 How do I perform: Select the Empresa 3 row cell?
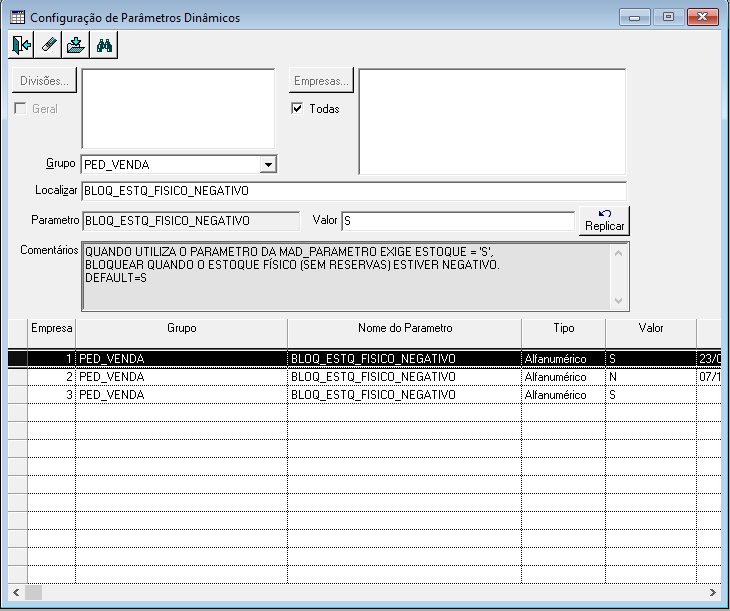pyautogui.click(x=51, y=395)
